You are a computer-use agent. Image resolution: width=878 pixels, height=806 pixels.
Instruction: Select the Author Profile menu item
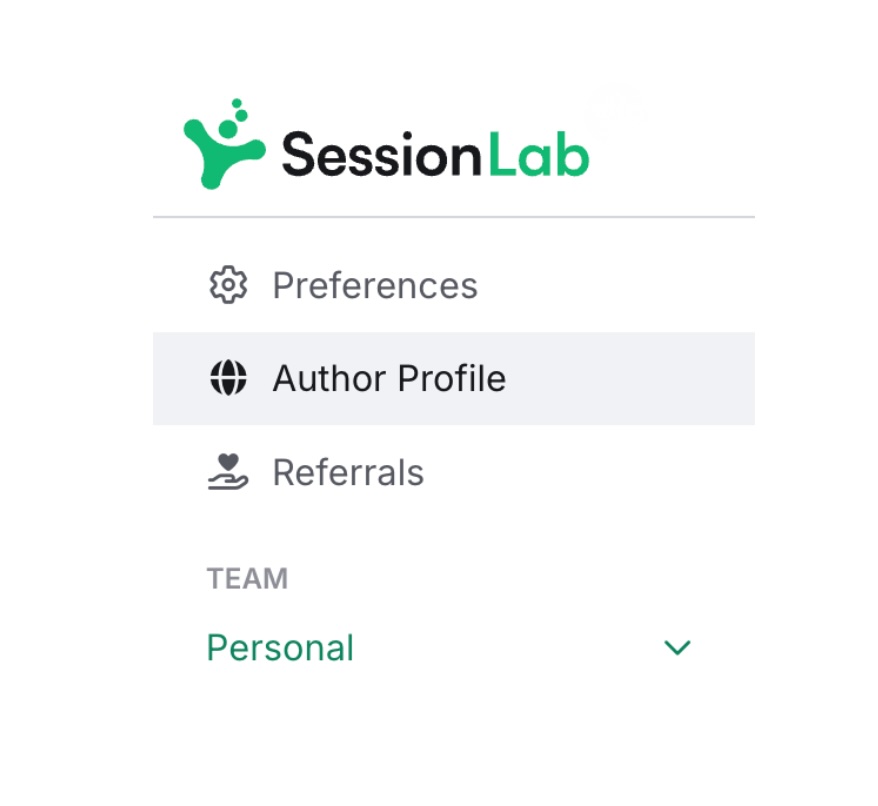coord(388,379)
